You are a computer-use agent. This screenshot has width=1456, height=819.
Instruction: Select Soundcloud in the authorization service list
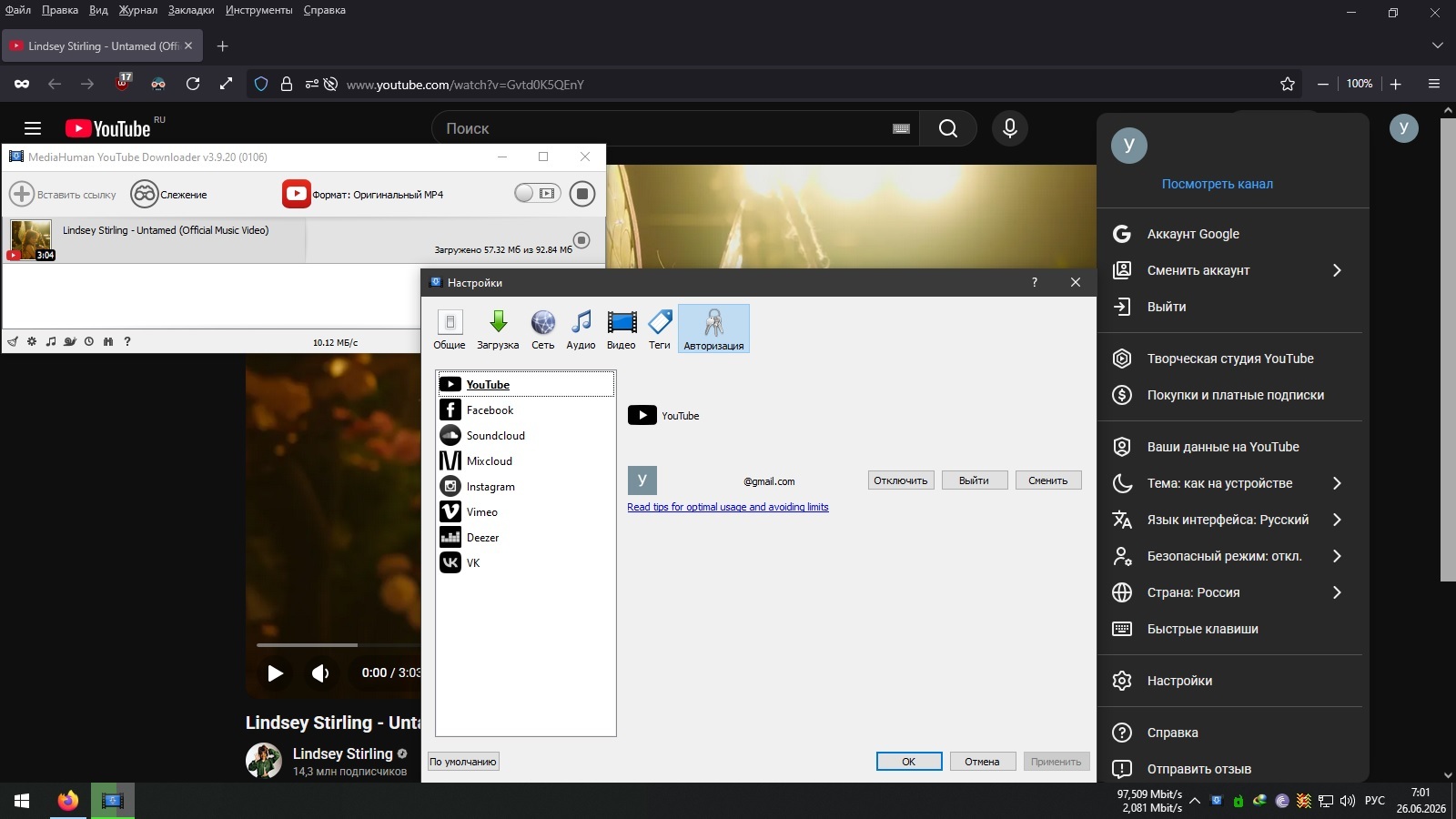526,436
